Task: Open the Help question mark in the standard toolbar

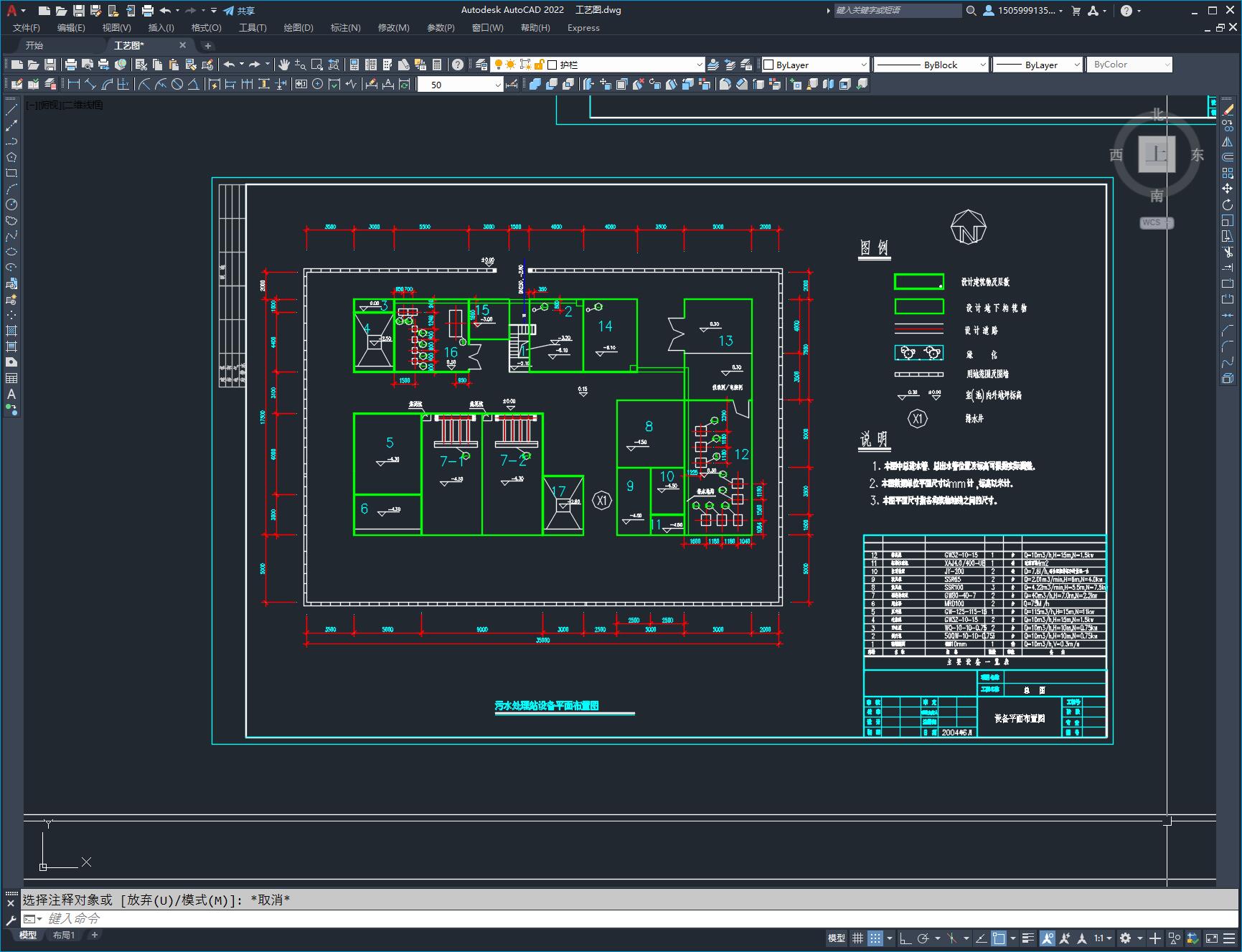Action: (x=458, y=65)
